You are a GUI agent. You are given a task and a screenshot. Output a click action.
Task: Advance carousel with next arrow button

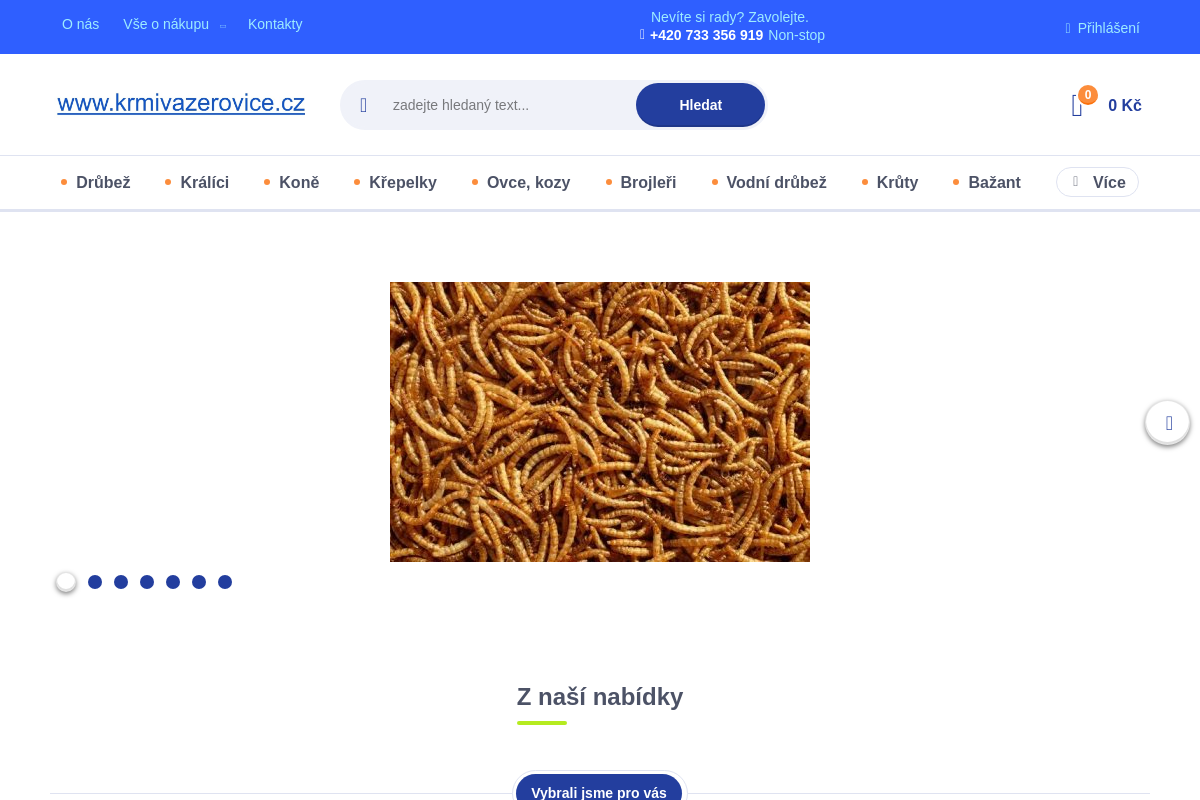point(1167,423)
